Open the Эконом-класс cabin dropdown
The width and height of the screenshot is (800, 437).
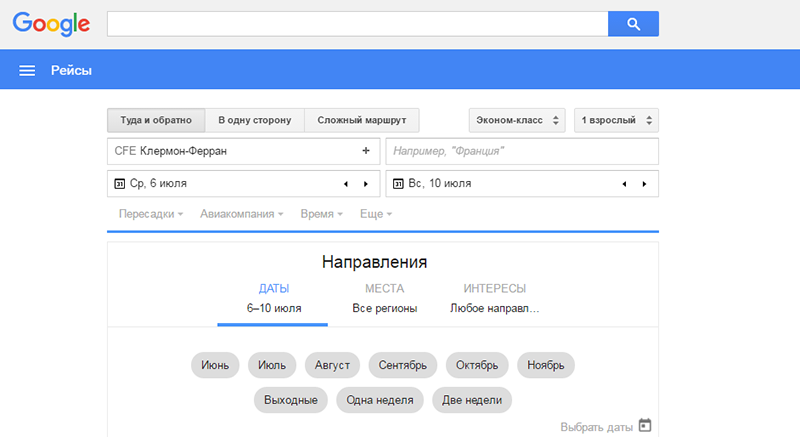517,120
